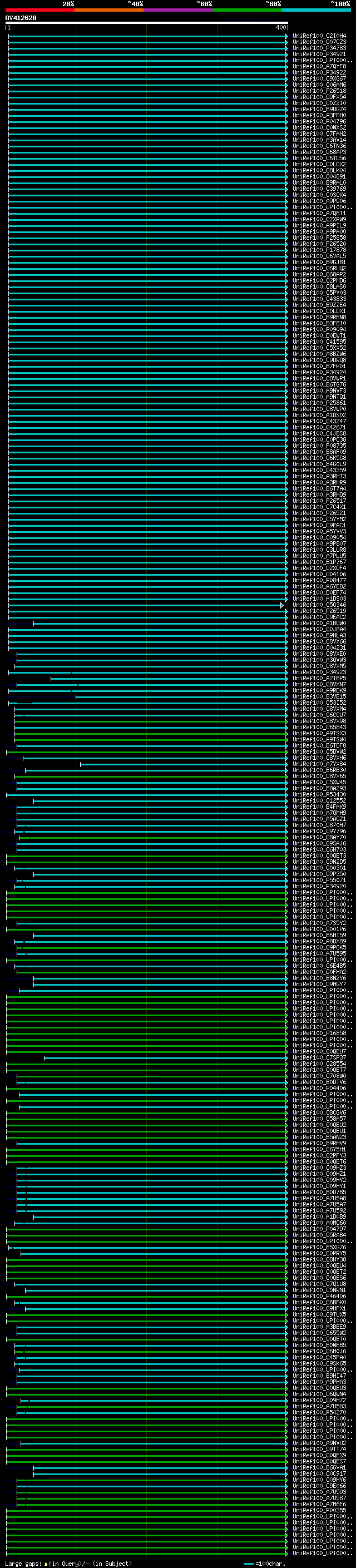356x1568 pixels.
Task: Click the cyan =100char. scale legend
Action: 265,1564
